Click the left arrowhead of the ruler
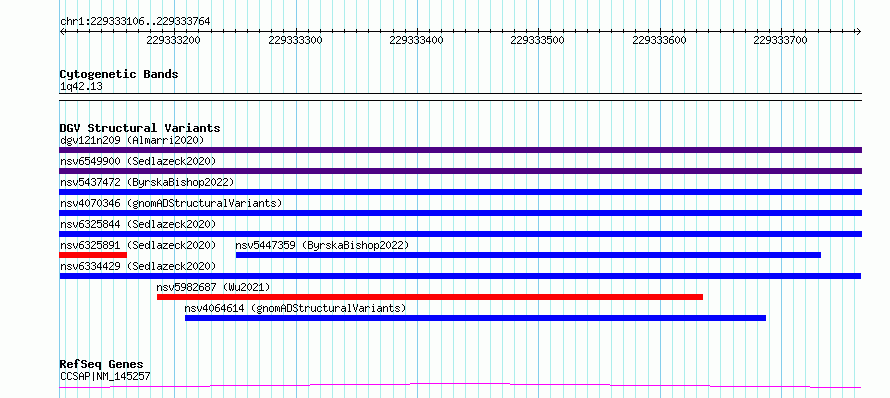Viewport: 890px width, 398px height. tap(62, 31)
